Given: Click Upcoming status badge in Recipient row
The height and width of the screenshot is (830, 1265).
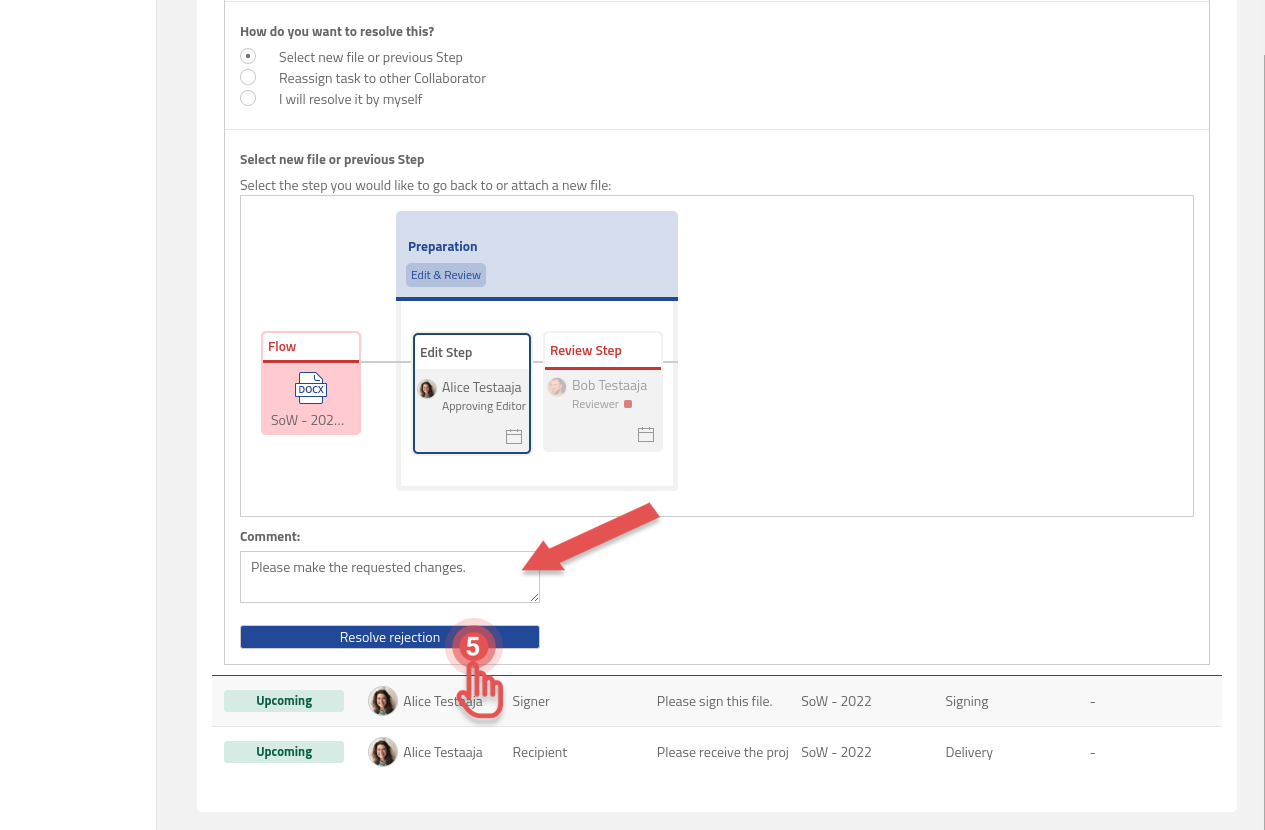Looking at the screenshot, I should (284, 752).
